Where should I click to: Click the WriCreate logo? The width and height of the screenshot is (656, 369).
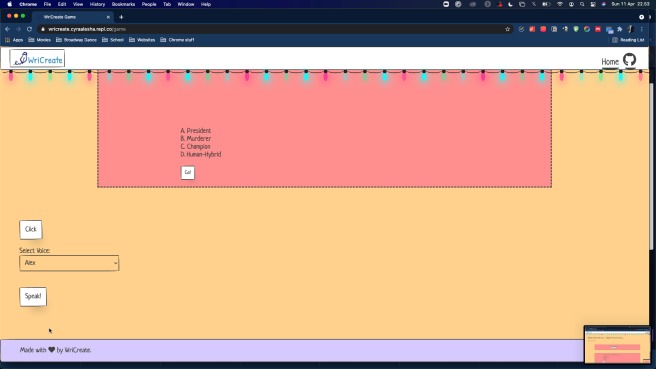37,59
